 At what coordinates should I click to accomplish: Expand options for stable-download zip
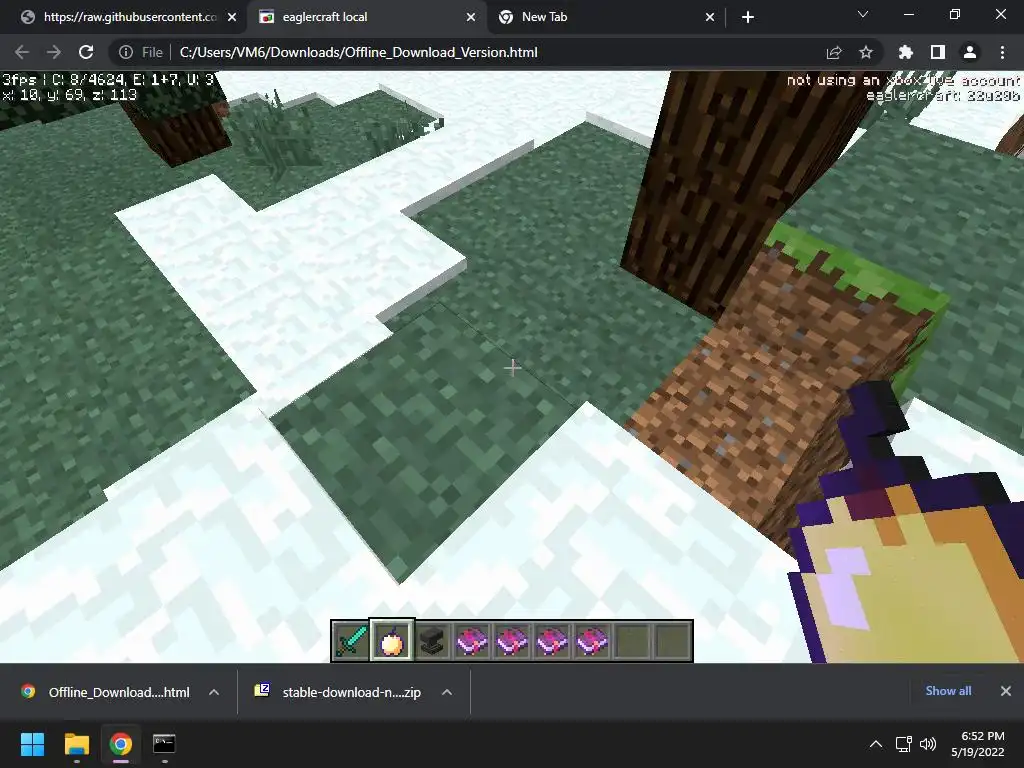coord(447,692)
